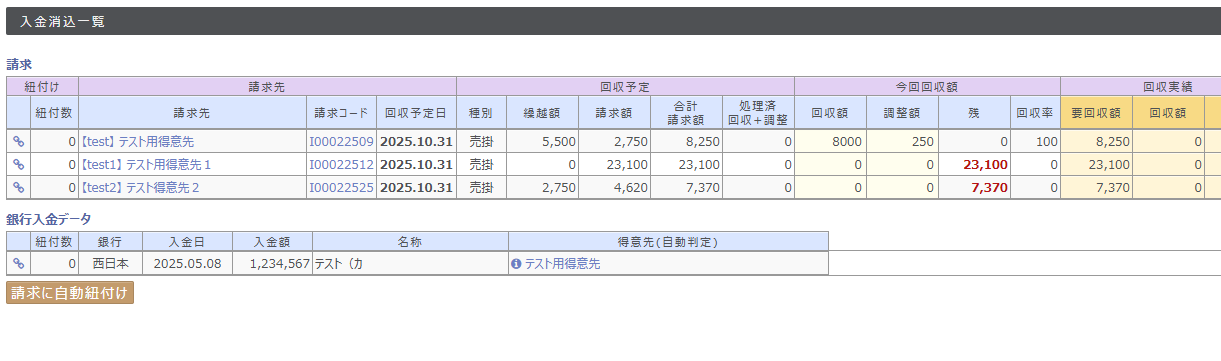
Task: Click link icon for test2 invoice row
Action: pyautogui.click(x=18, y=187)
